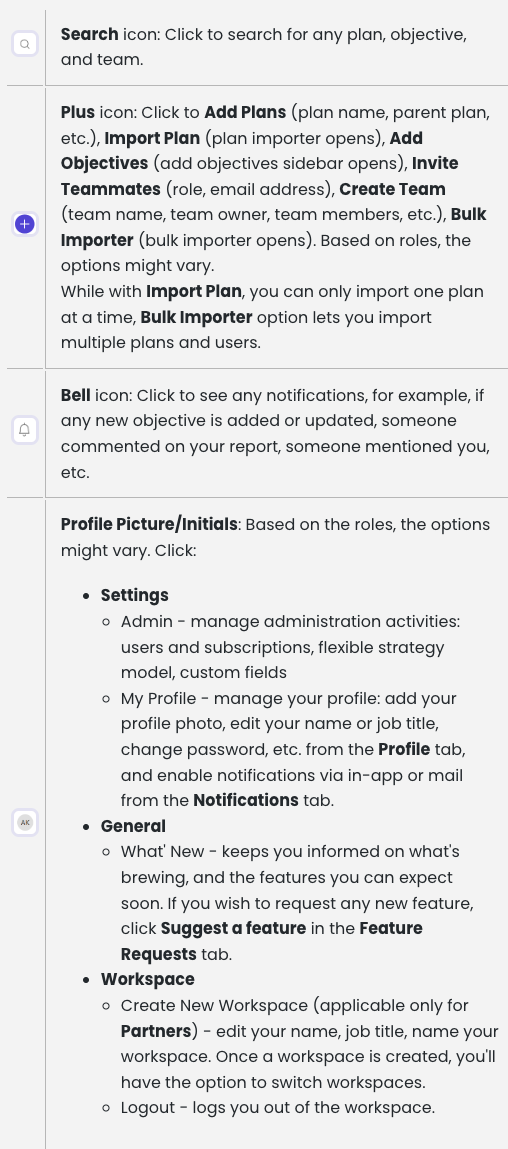Click the bold 'Add Plans' text

pyautogui.click(x=245, y=113)
